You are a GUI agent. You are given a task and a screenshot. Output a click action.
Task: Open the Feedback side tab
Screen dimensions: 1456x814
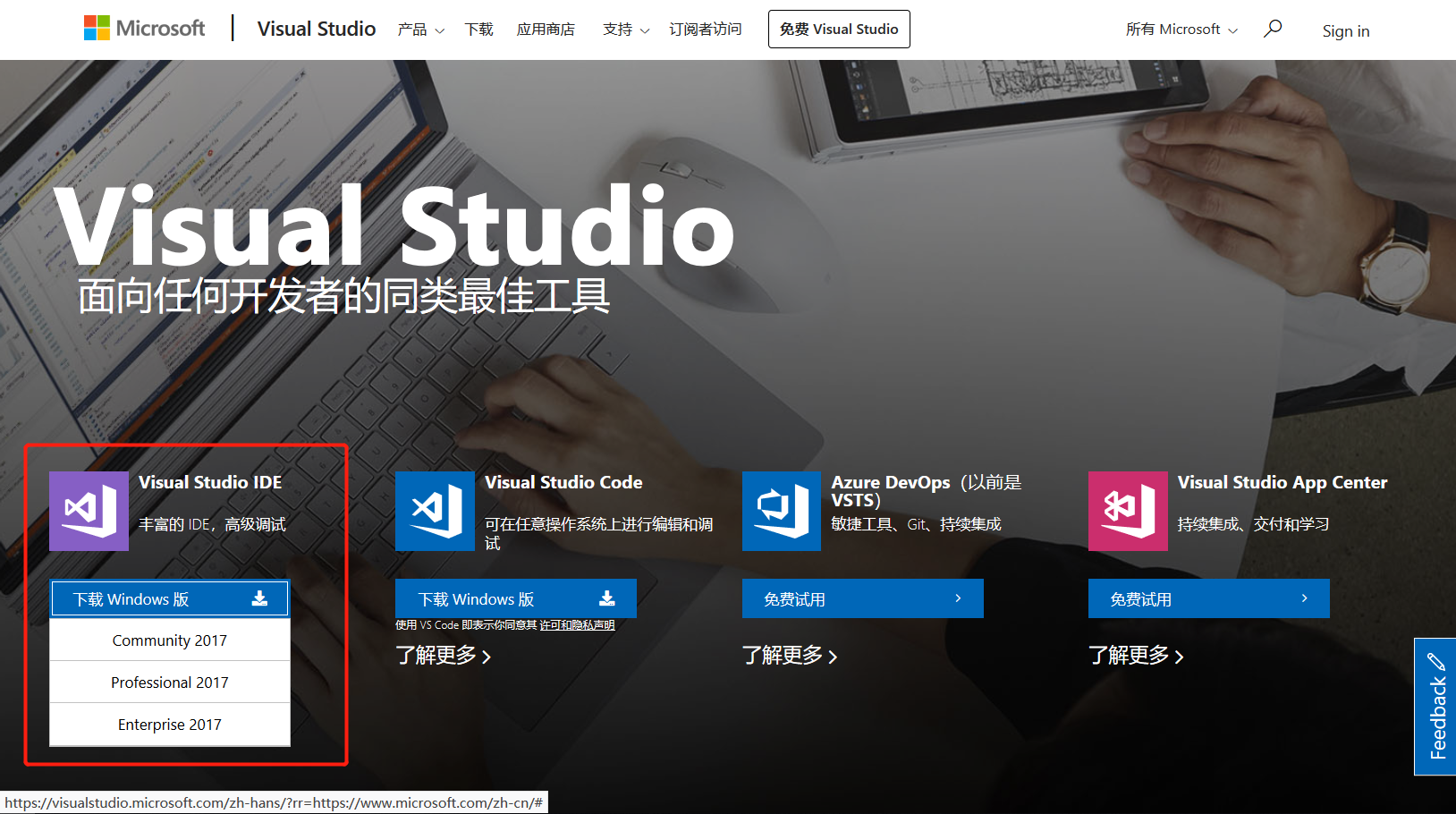(x=1435, y=707)
